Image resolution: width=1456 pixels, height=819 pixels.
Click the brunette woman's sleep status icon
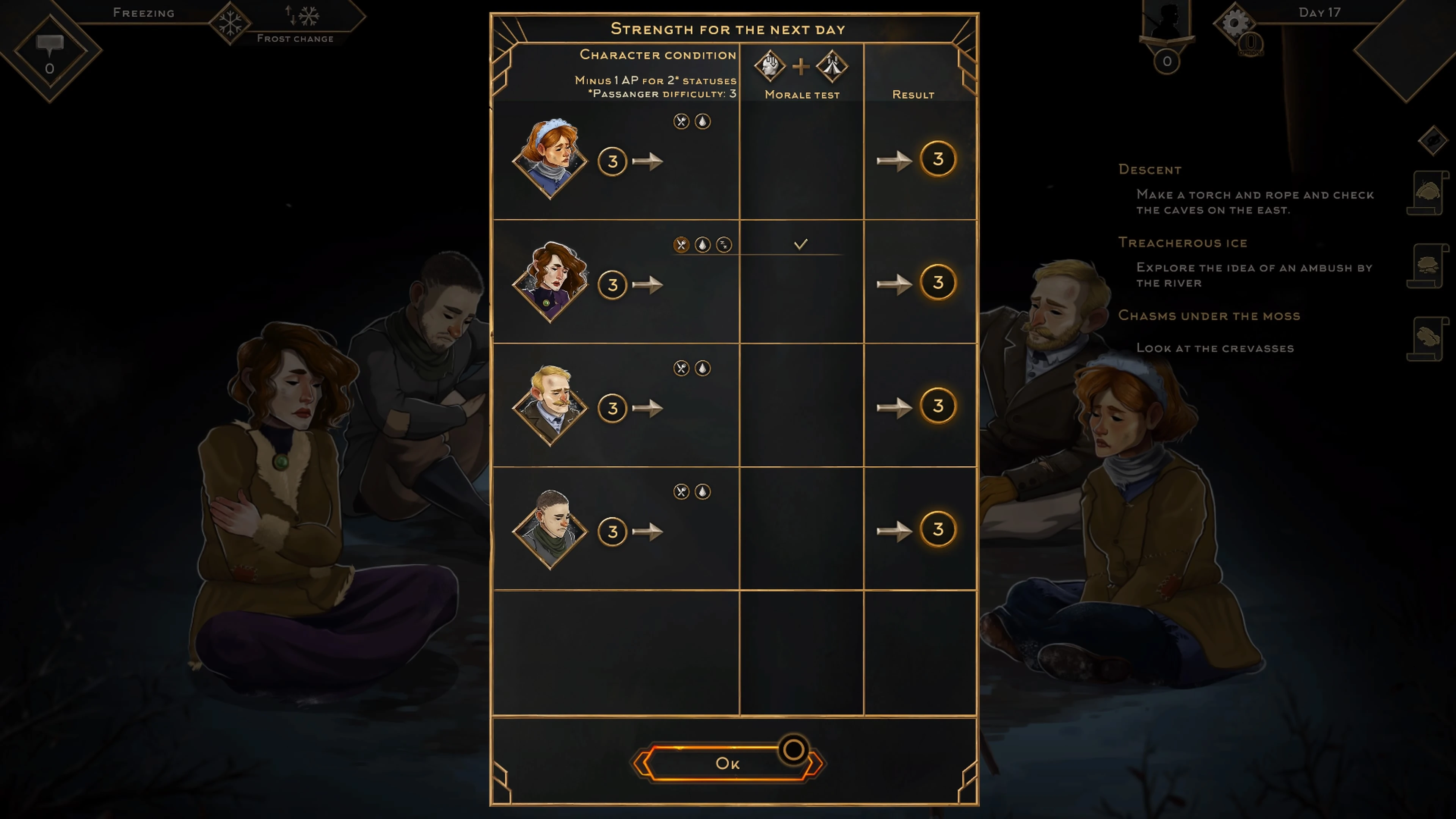(x=723, y=245)
